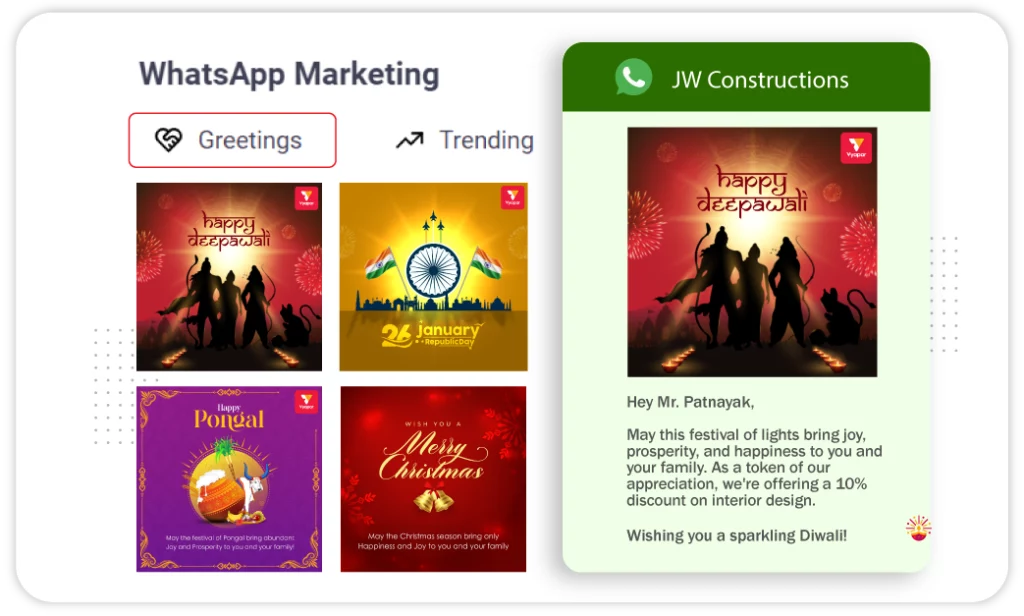Choose the Happy Pongal greeting thumbnail
The image size is (1024, 616).
229,479
